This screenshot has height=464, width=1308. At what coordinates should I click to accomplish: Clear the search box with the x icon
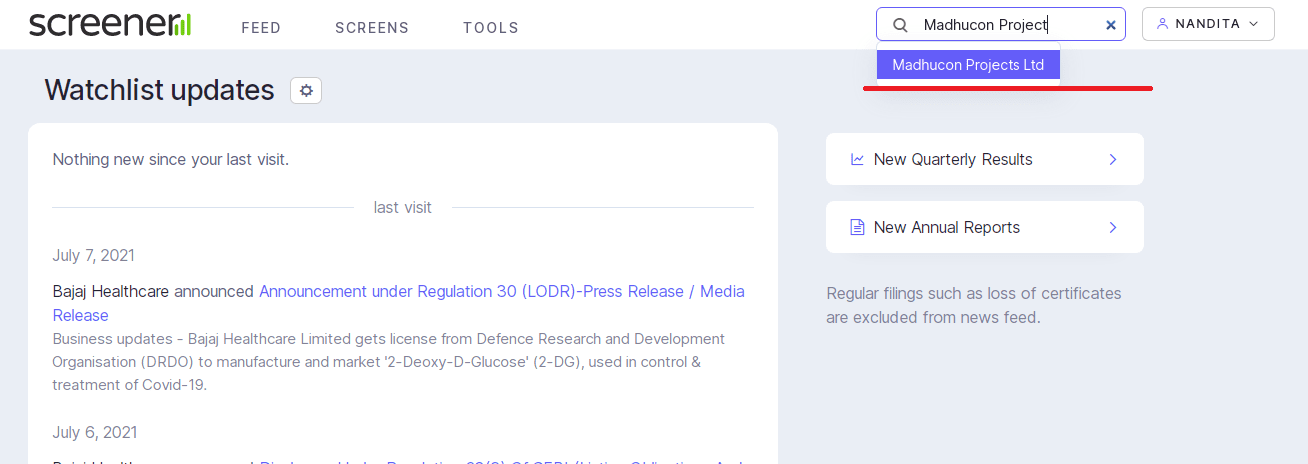point(1110,25)
